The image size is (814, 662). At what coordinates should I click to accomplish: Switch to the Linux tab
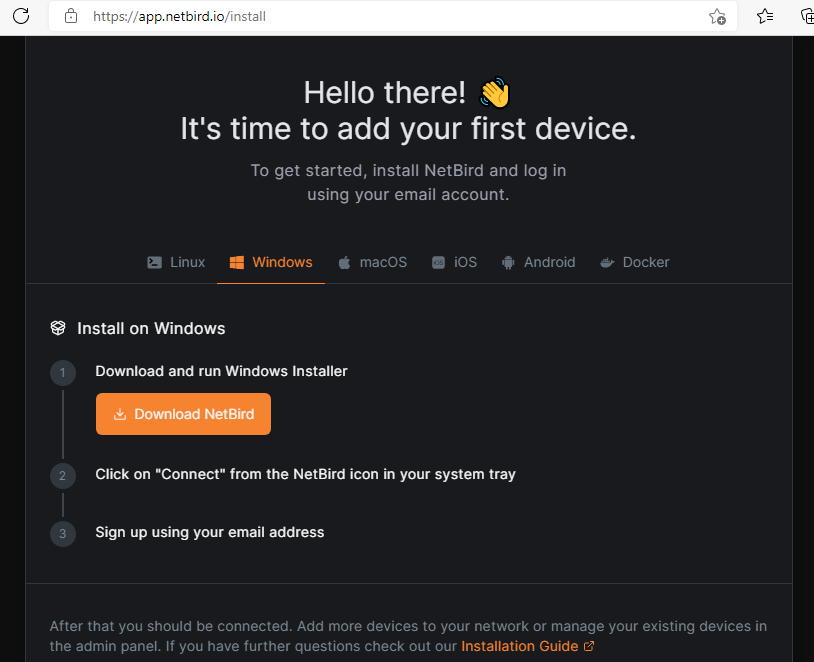[x=187, y=262]
